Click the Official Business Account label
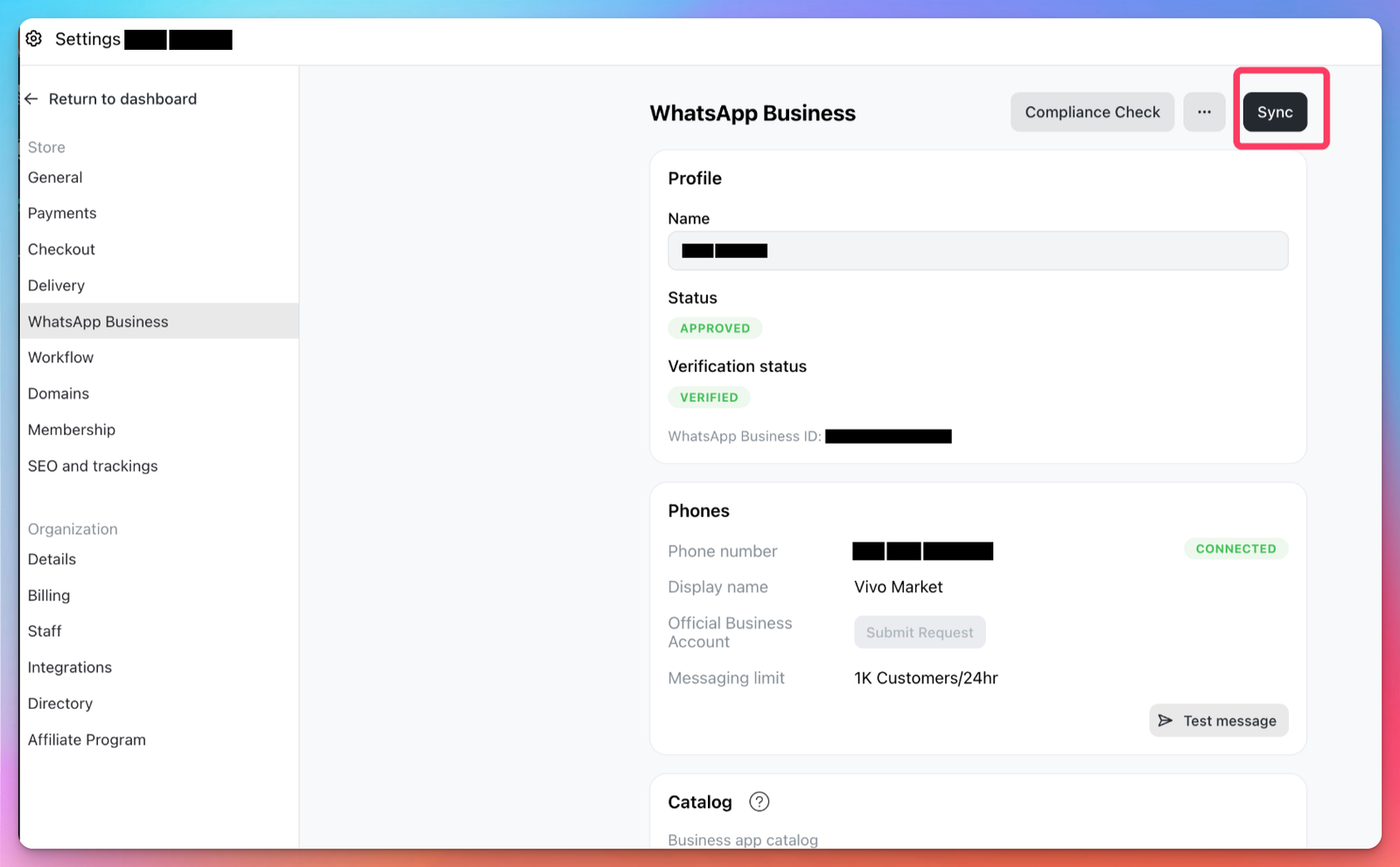The width and height of the screenshot is (1400, 867). [x=730, y=633]
